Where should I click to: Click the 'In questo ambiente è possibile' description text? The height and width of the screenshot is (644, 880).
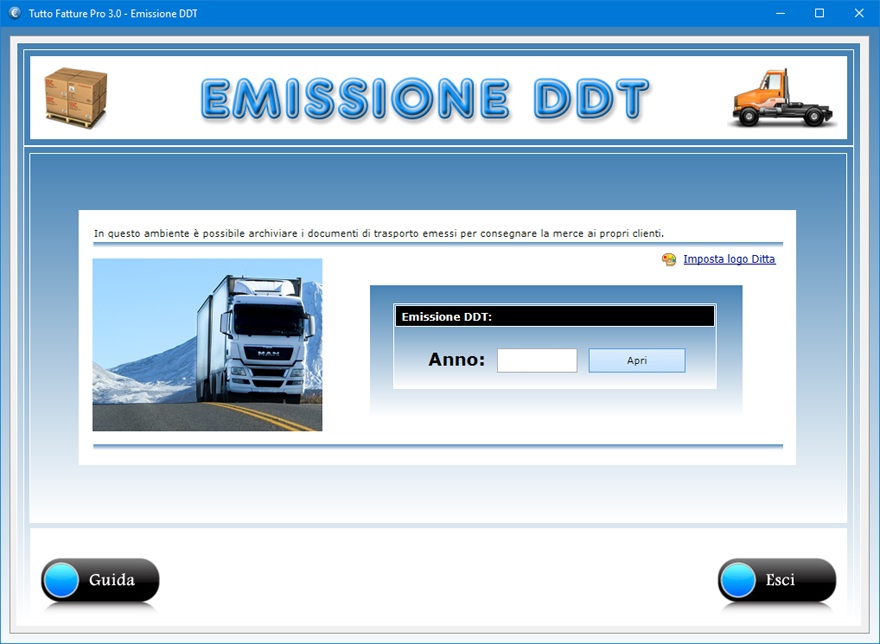click(x=379, y=234)
